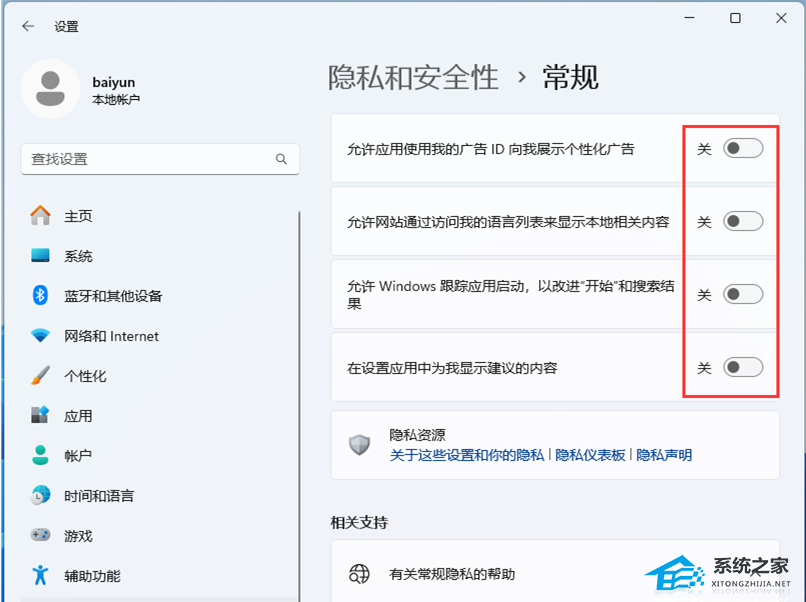This screenshot has height=602, width=806.
Task: Open the 隐私声明 link
Action: coord(664,455)
